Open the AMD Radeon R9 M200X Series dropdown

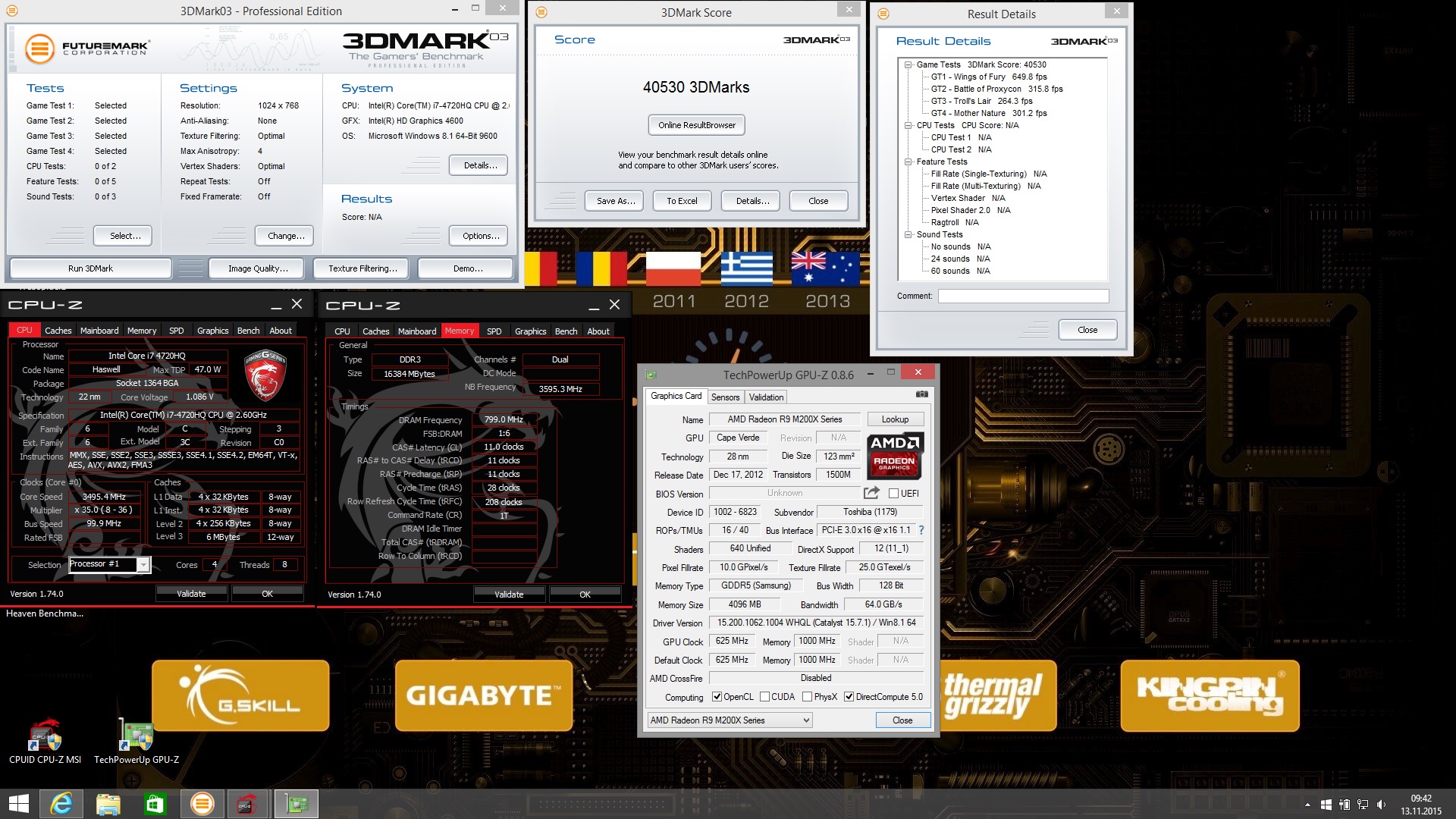pos(730,720)
